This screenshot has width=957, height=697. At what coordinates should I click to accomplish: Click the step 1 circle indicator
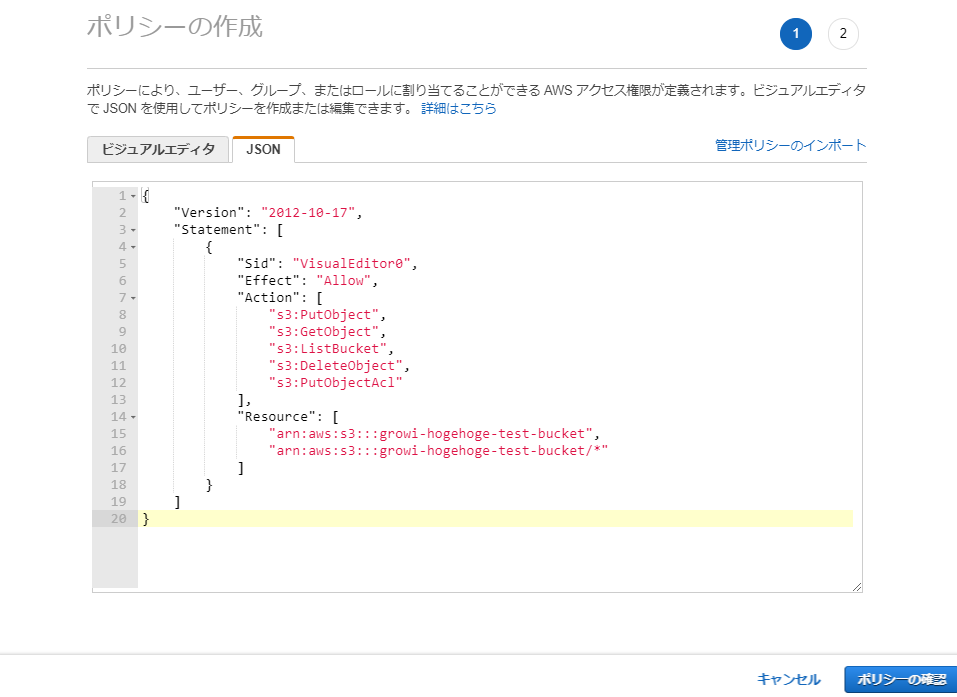tap(795, 33)
